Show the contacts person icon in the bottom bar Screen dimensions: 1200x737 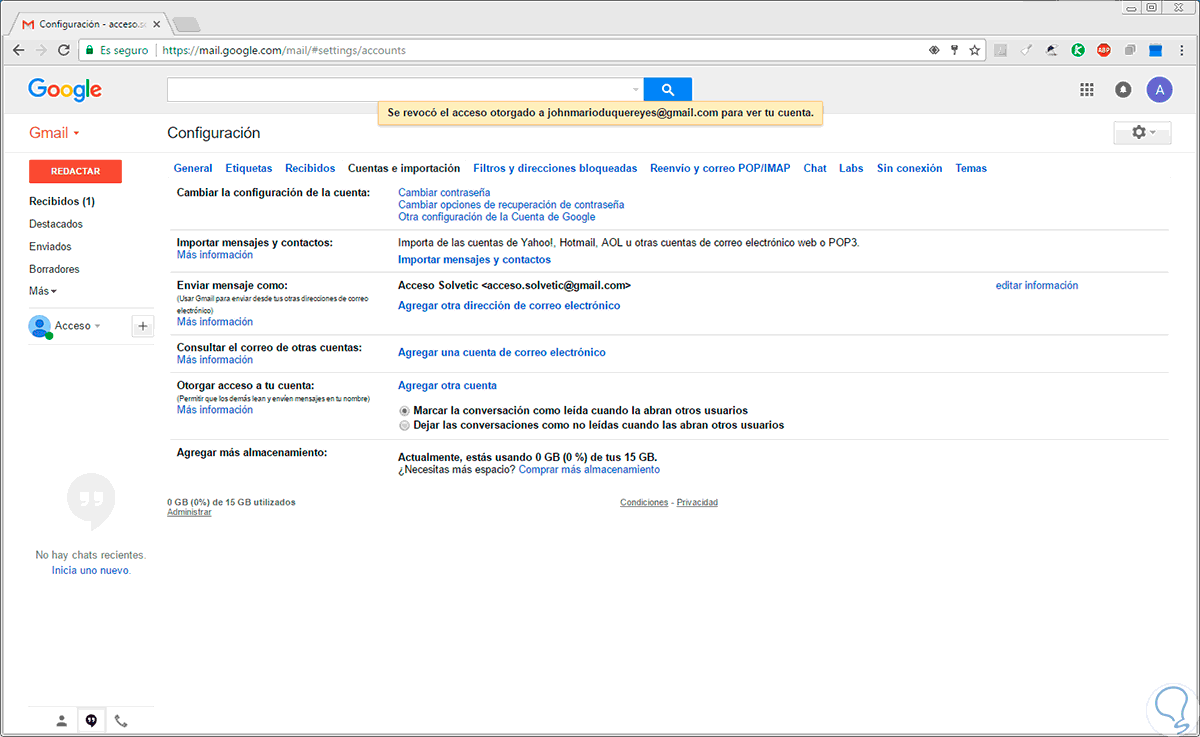pyautogui.click(x=62, y=720)
